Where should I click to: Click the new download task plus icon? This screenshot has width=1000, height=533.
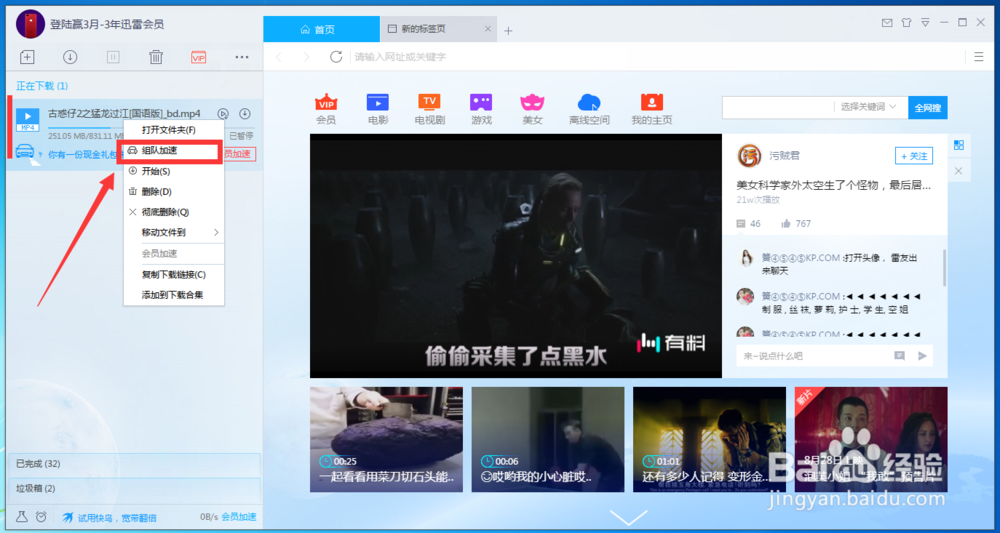tap(27, 57)
